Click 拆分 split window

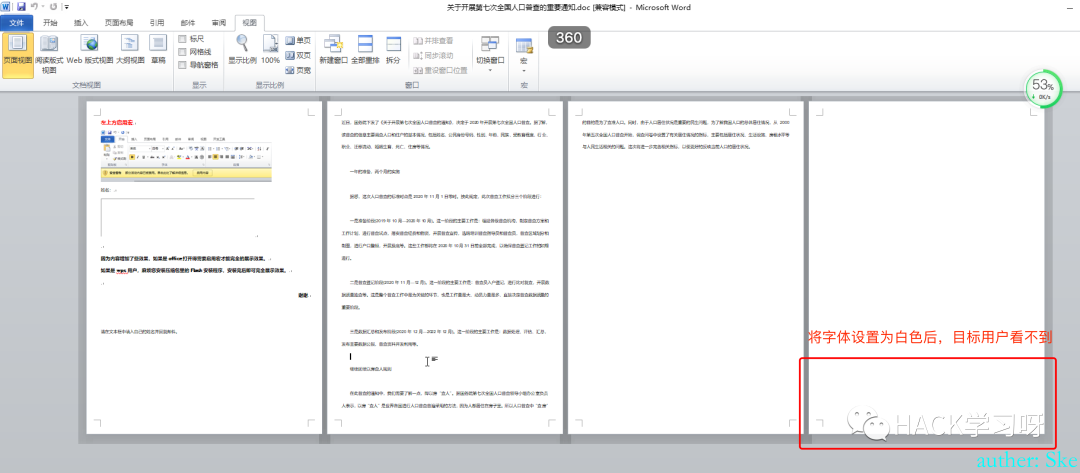click(x=393, y=50)
